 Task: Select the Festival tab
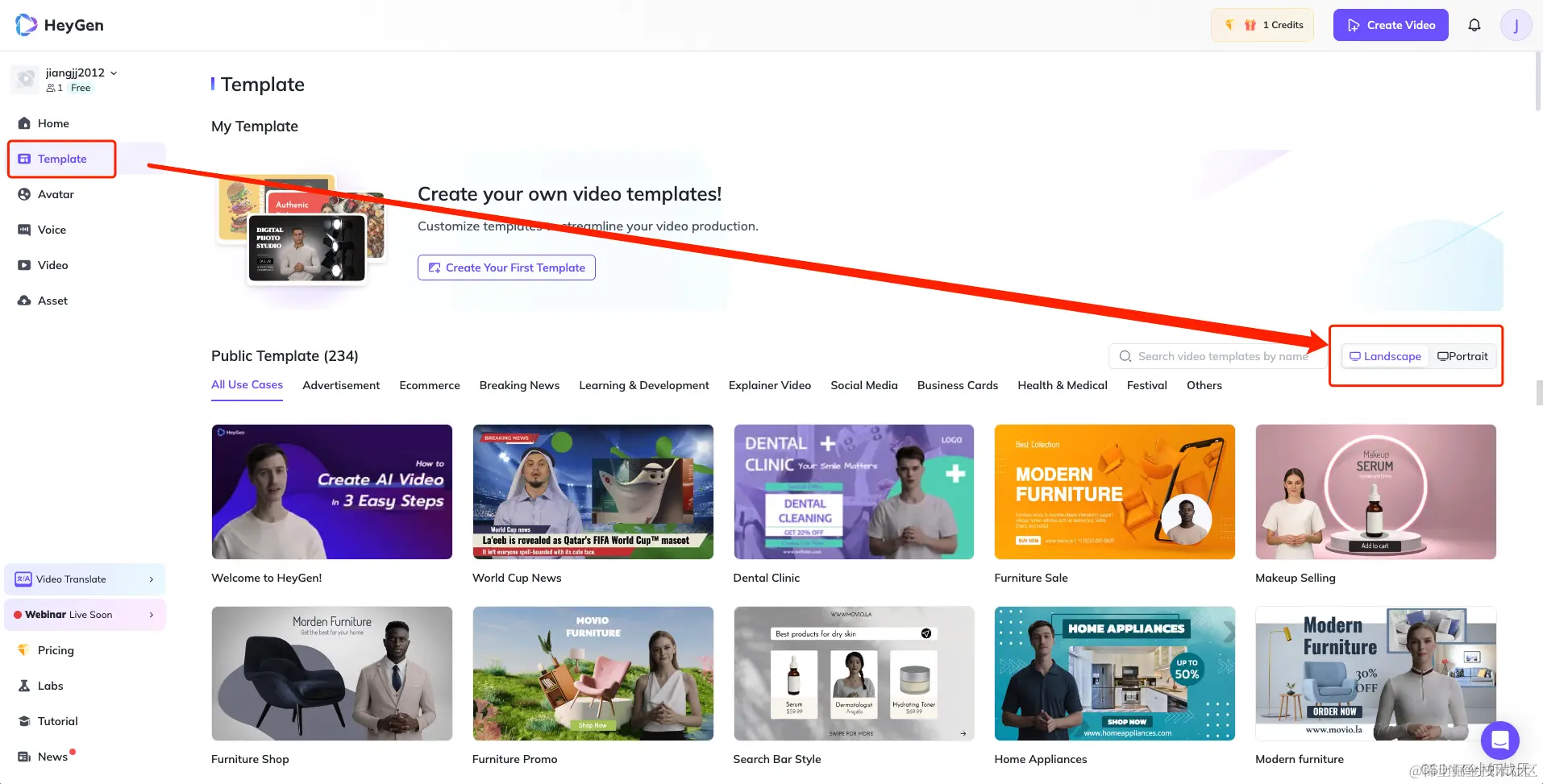(x=1147, y=385)
